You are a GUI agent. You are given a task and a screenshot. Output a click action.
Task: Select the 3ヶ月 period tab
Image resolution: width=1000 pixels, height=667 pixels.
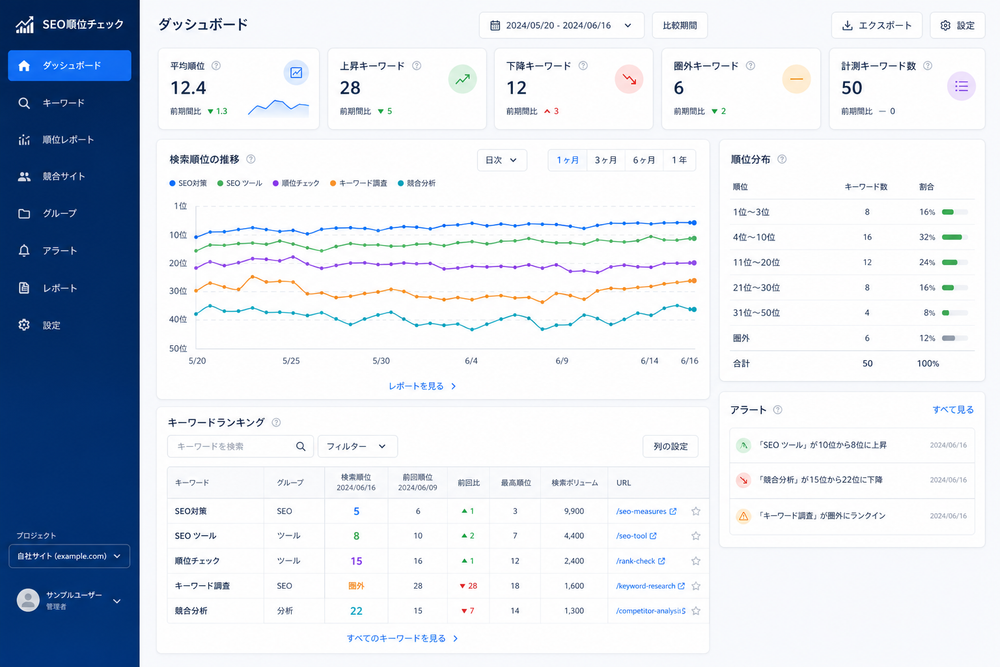point(606,160)
